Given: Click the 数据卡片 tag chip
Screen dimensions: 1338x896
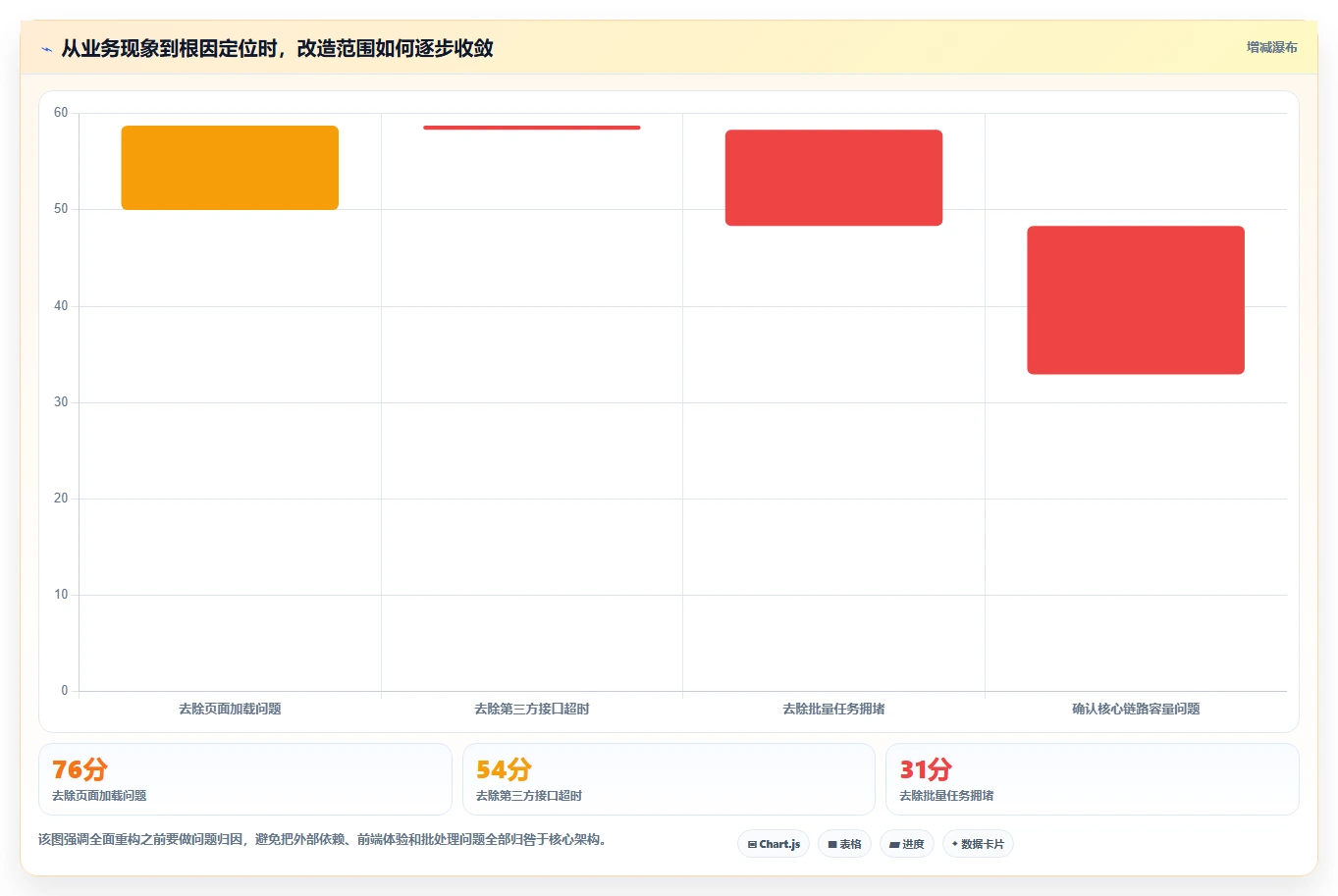Looking at the screenshot, I should tap(978, 844).
